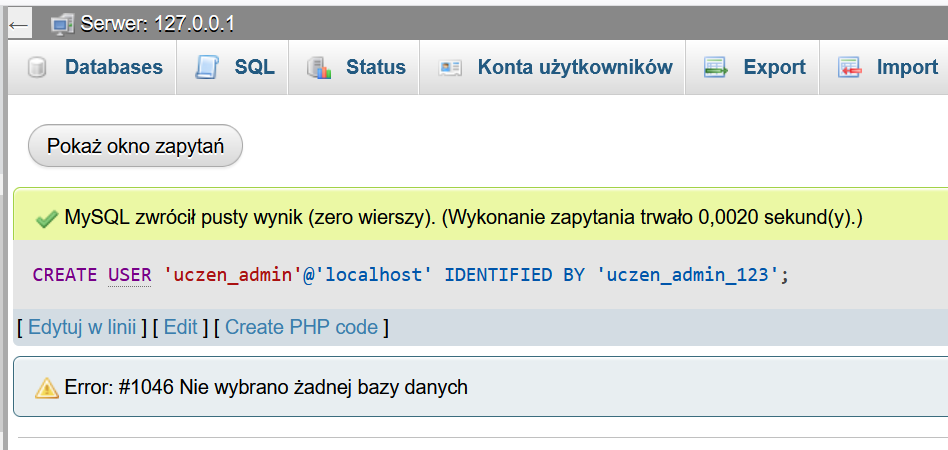Viewport: 948px width, 450px height.
Task: Click the Edytuj w linii link
Action: [82, 327]
